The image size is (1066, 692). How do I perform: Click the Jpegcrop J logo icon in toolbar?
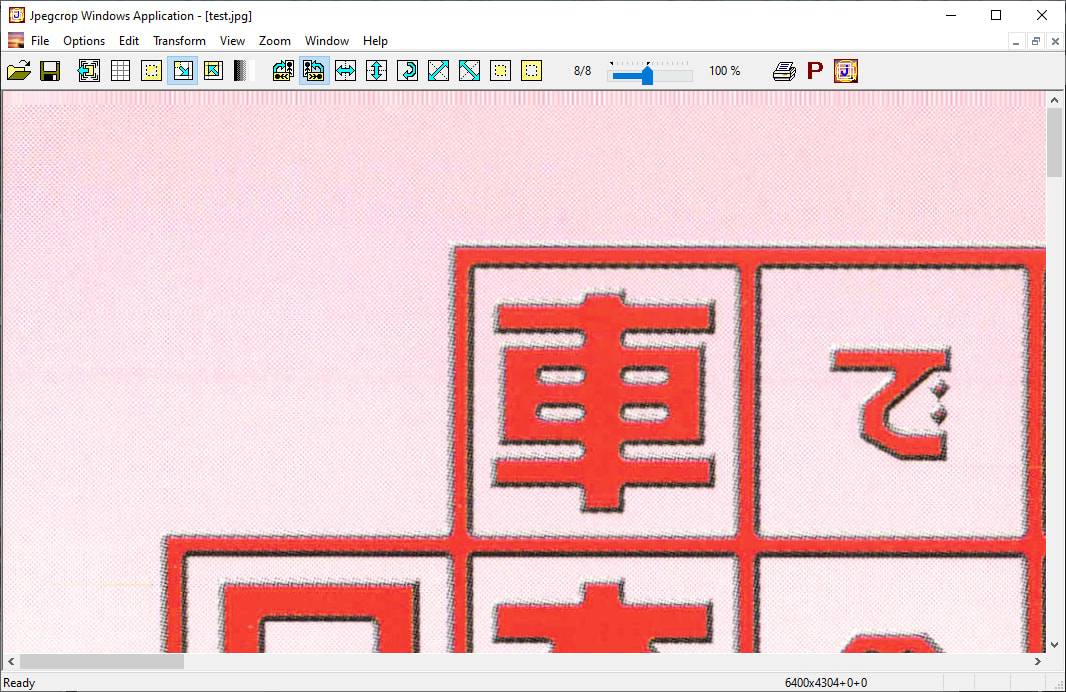coord(846,71)
